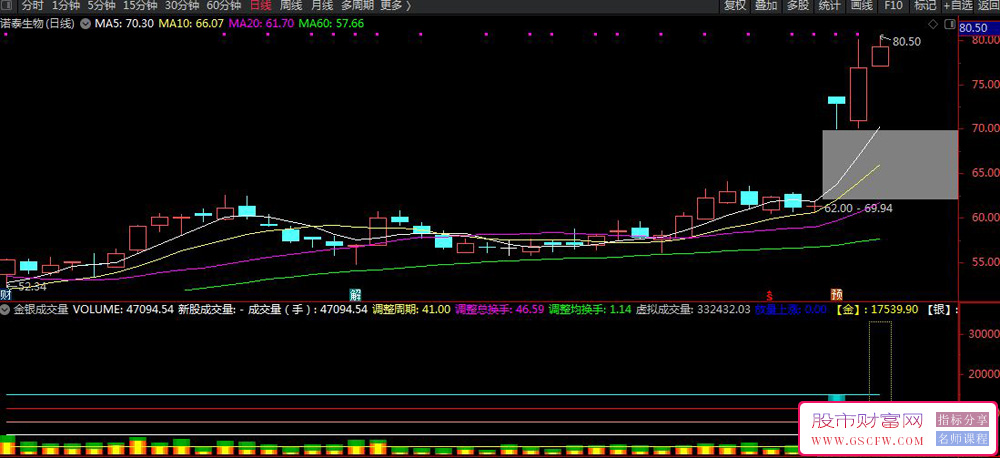The height and width of the screenshot is (458, 1000).
Task: Click the 虚拟成交量: 332432.03 value
Action: click(x=693, y=310)
